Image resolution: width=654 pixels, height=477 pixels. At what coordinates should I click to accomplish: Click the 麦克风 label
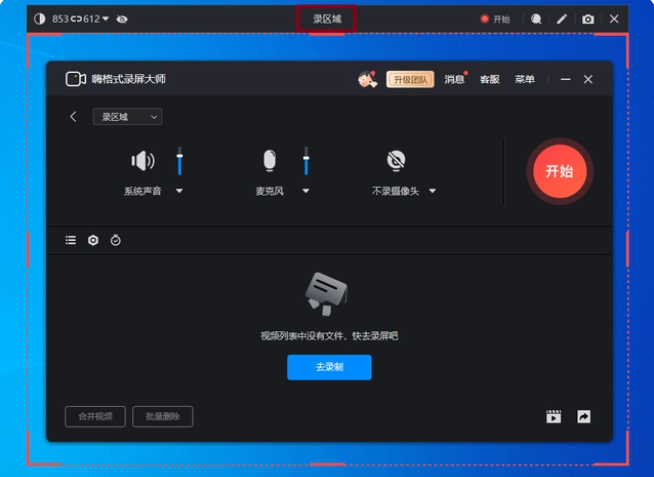click(269, 191)
